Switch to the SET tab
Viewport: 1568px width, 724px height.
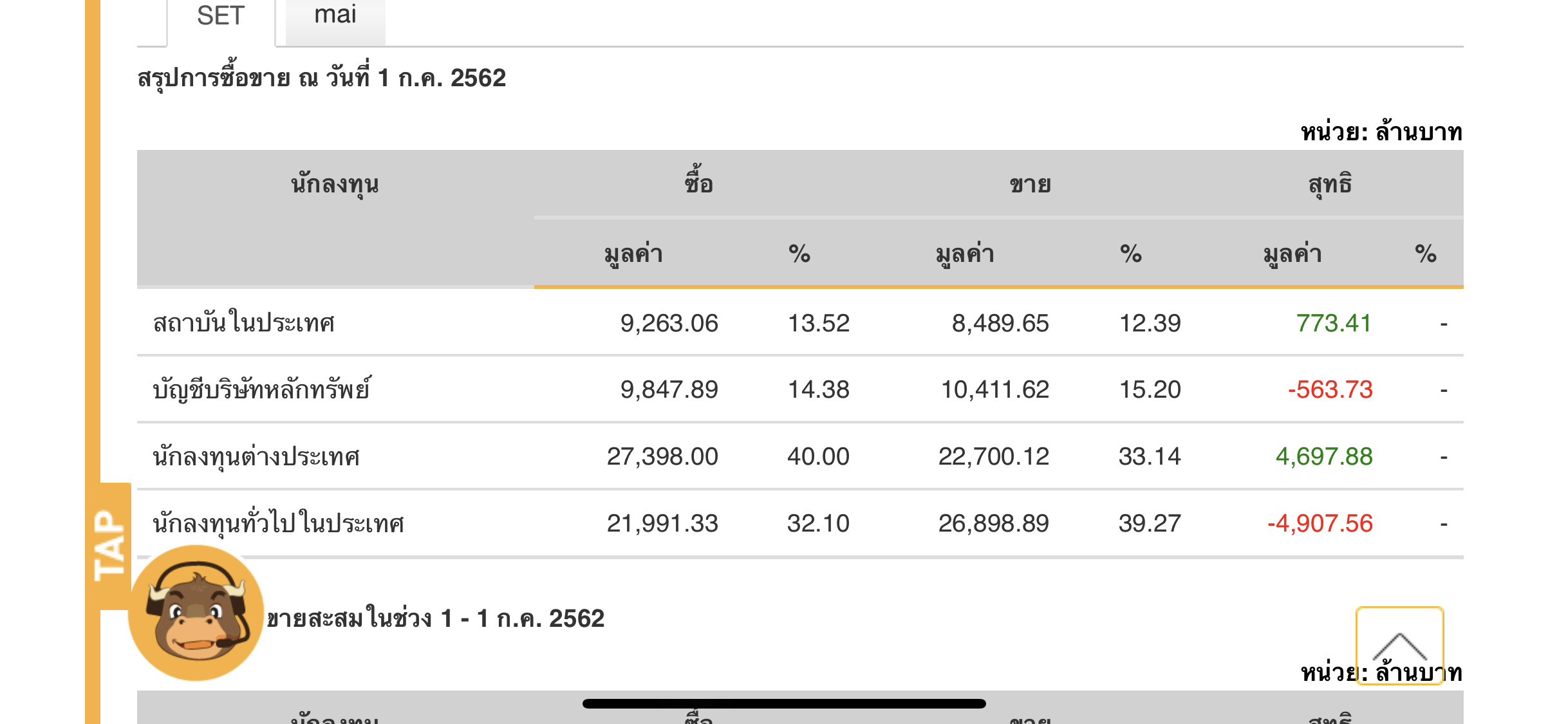[221, 17]
